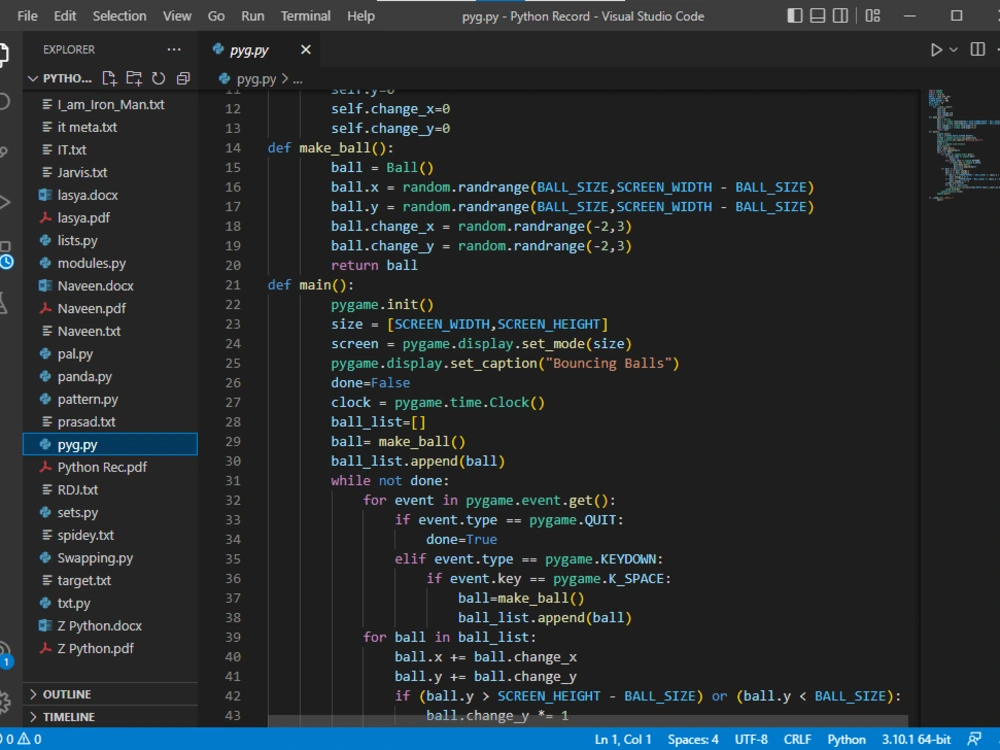Click Python language mode in status bar

tap(846, 739)
